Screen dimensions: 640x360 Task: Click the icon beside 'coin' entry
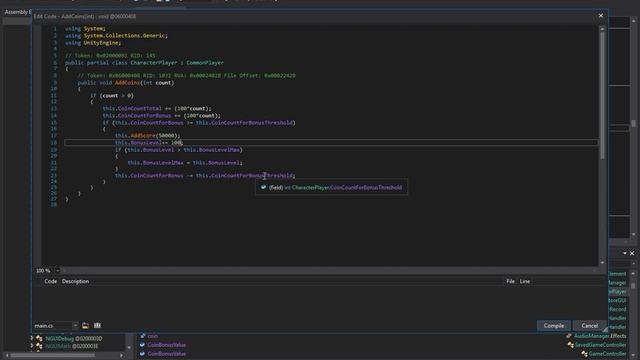point(142,336)
